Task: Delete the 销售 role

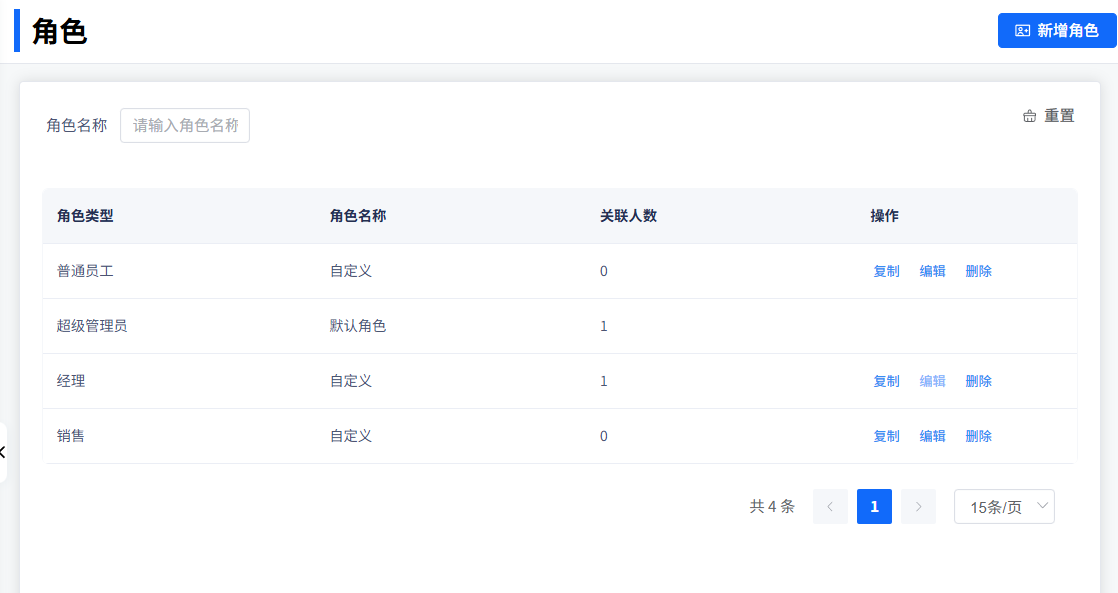Action: 978,436
